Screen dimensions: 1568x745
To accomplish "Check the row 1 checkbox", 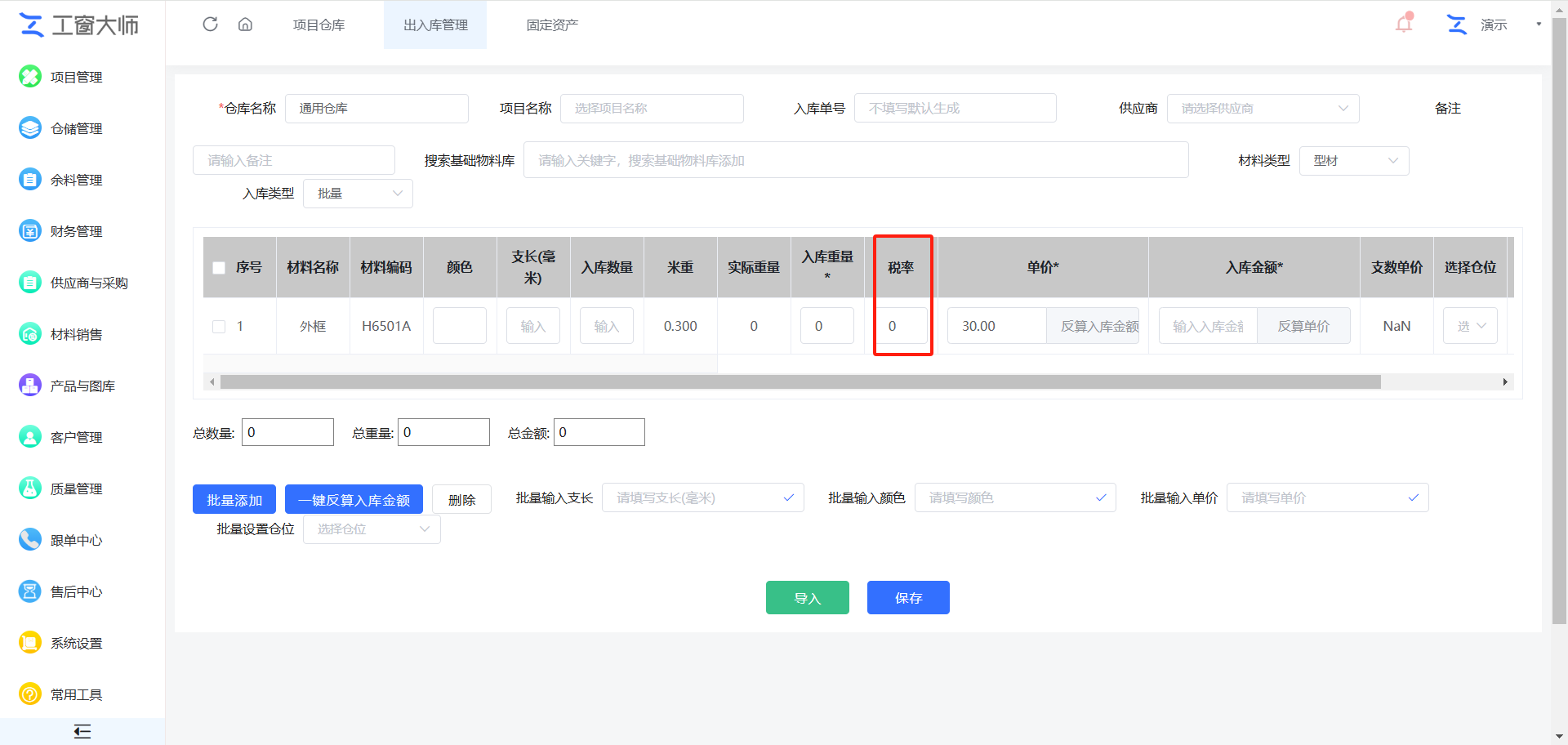I will point(219,327).
